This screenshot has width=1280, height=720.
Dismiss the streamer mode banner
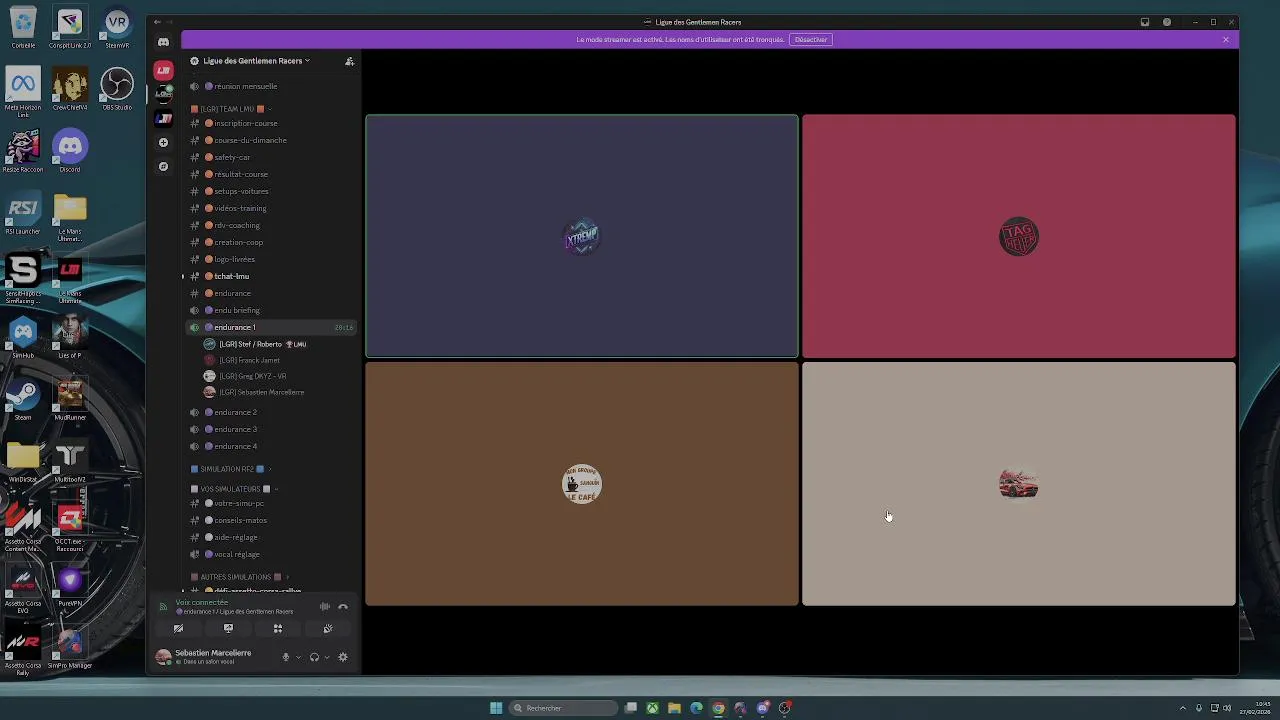pos(1226,40)
